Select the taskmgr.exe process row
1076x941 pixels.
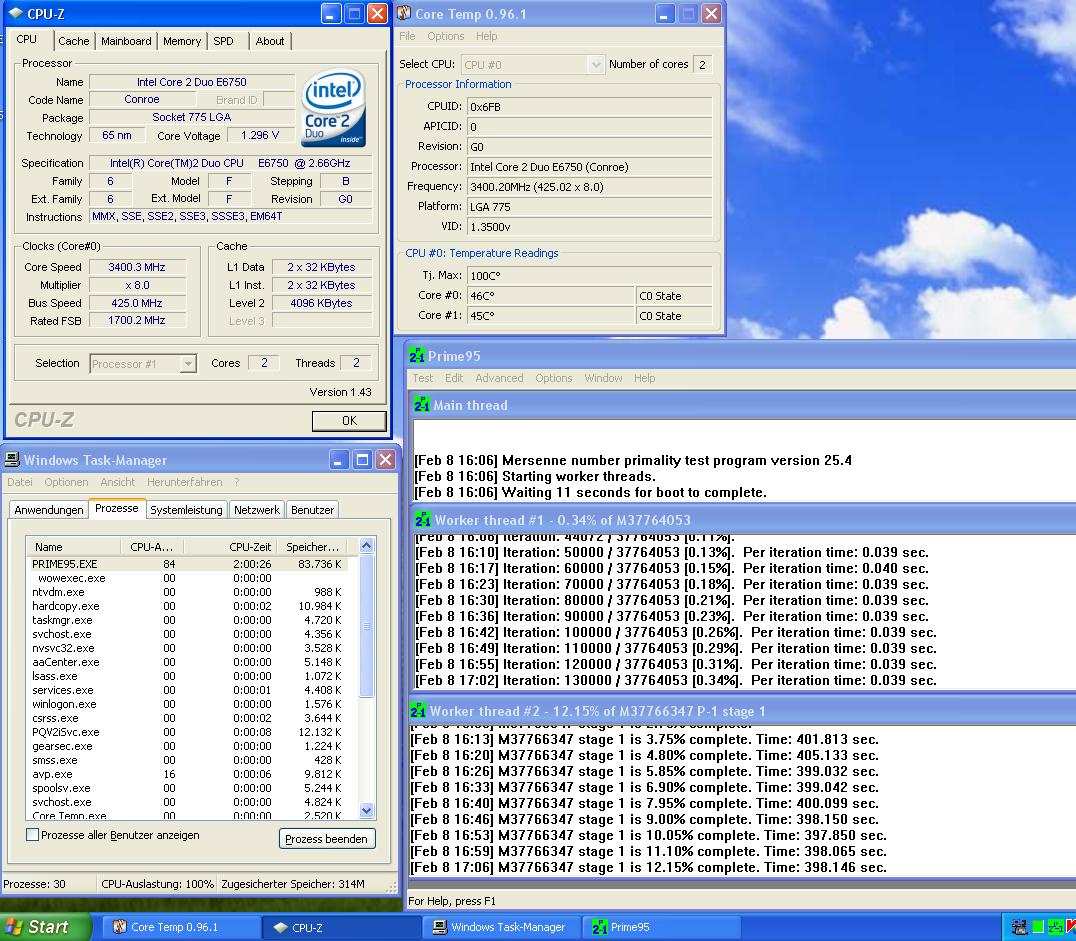(x=187, y=620)
